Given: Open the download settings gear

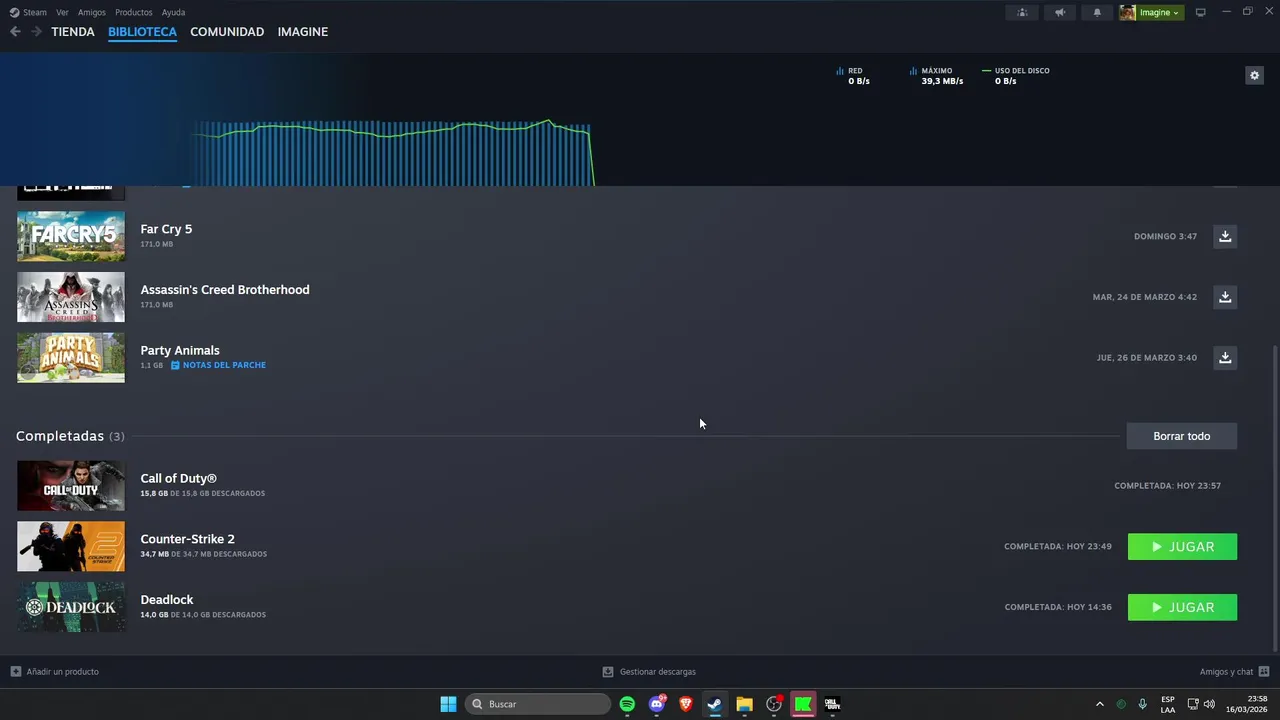Looking at the screenshot, I should (1254, 75).
